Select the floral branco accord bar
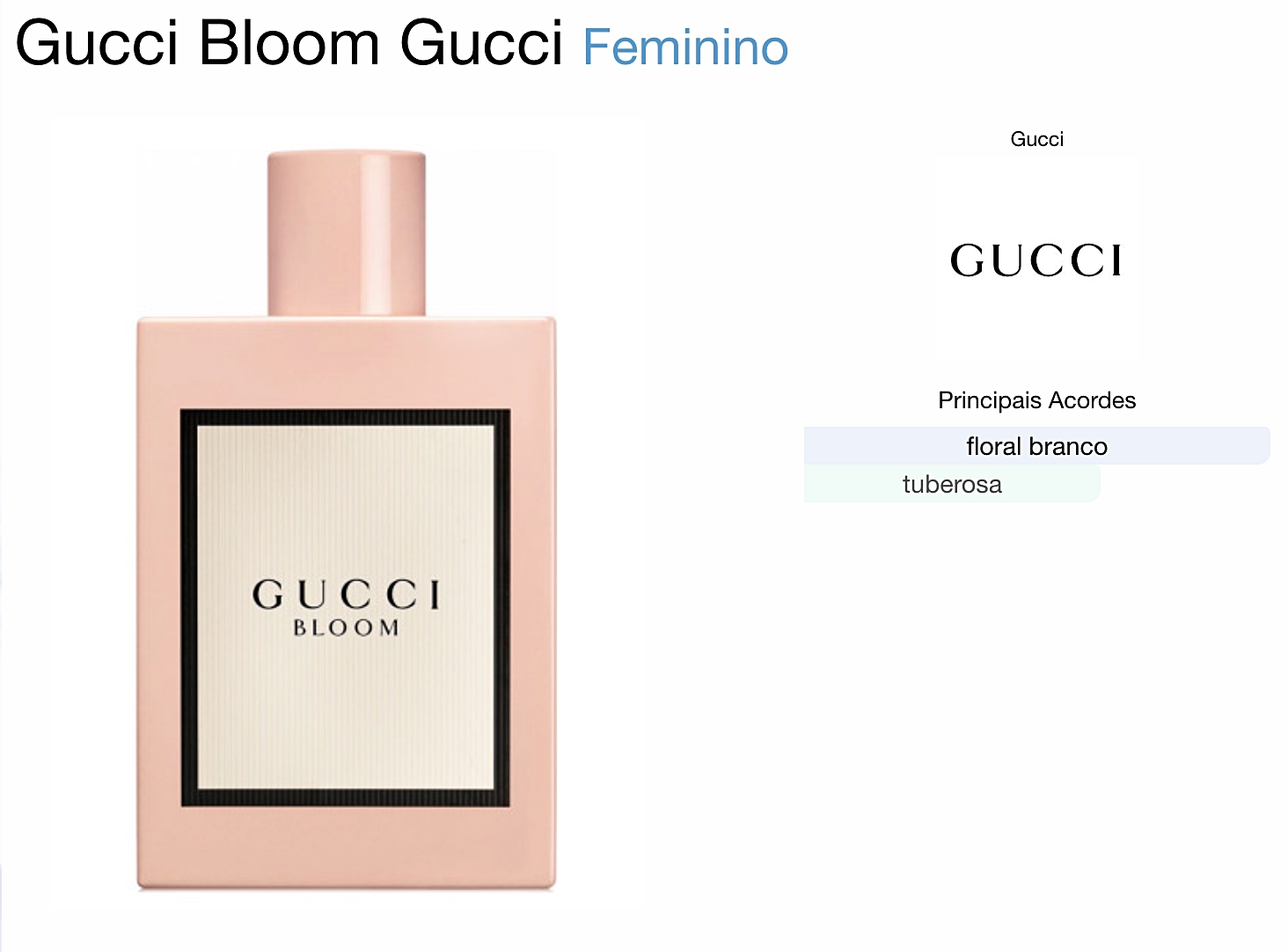The width and height of the screenshot is (1288, 952). point(1036,446)
